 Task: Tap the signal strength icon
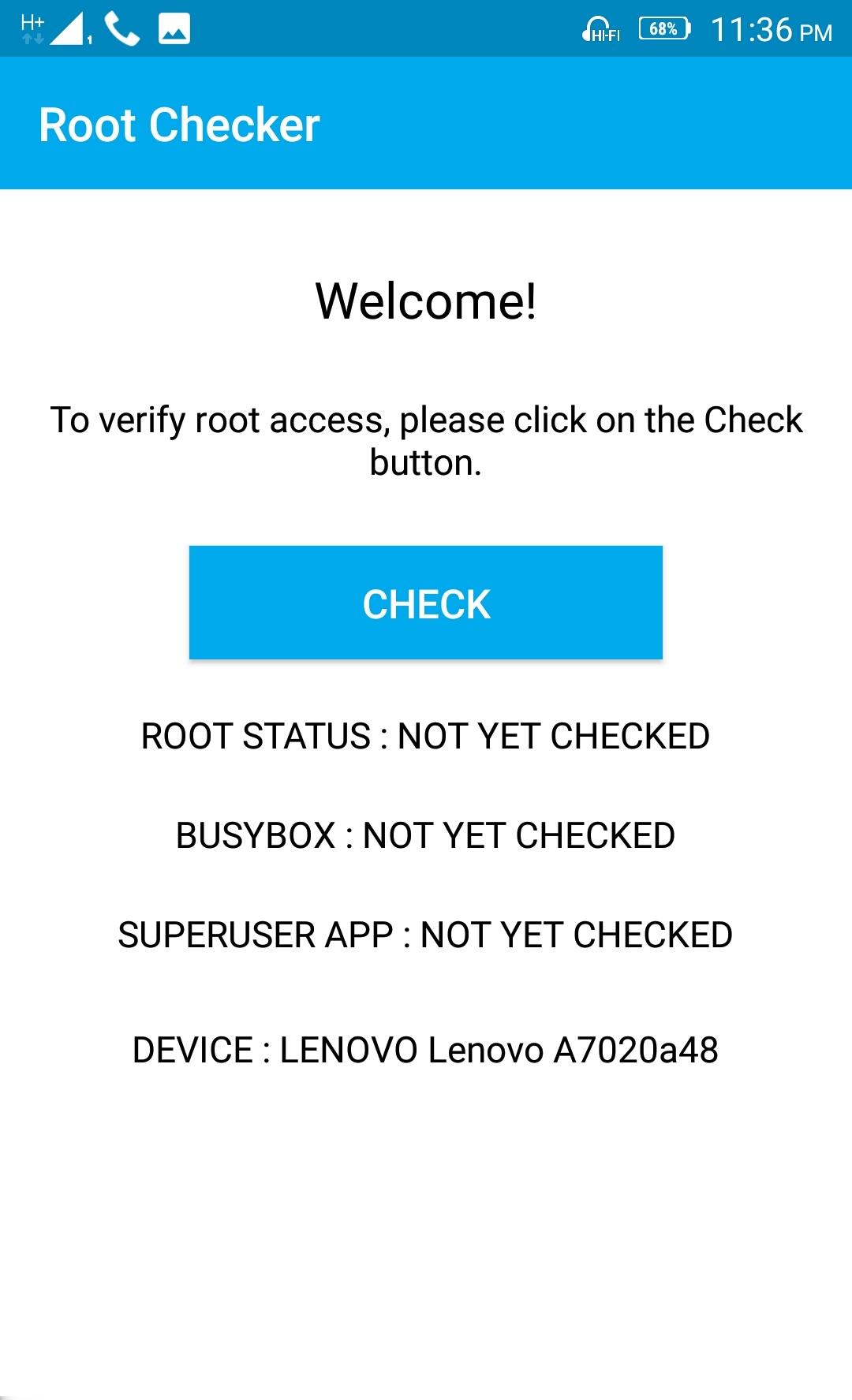[70, 30]
